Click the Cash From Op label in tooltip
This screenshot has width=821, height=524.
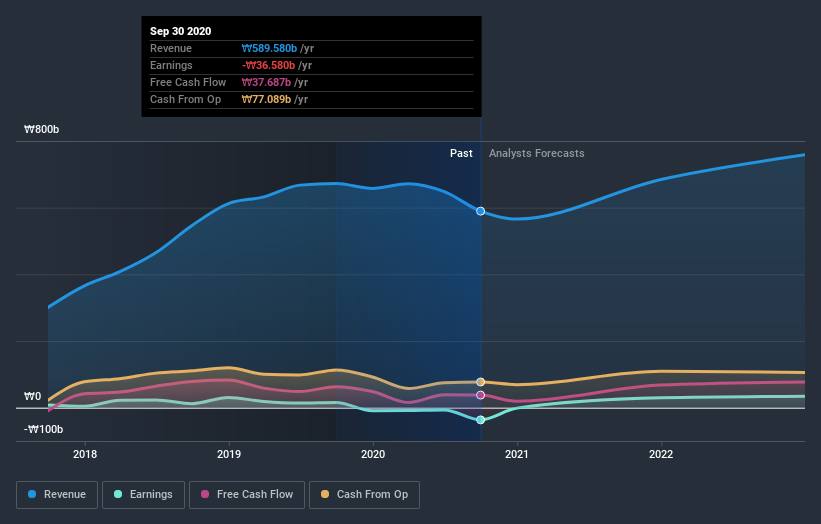click(185, 99)
